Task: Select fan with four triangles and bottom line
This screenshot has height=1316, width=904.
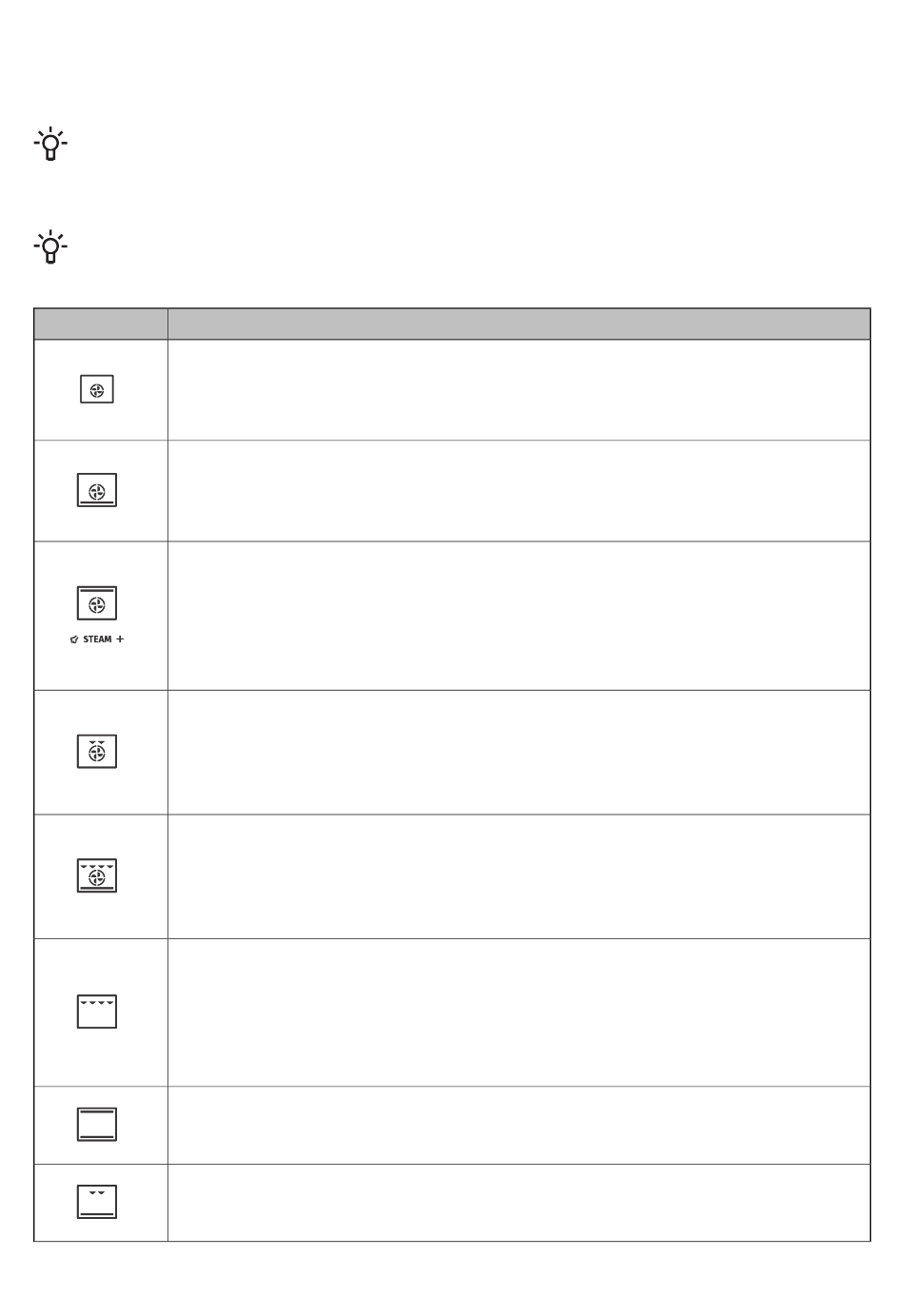Action: tap(97, 875)
